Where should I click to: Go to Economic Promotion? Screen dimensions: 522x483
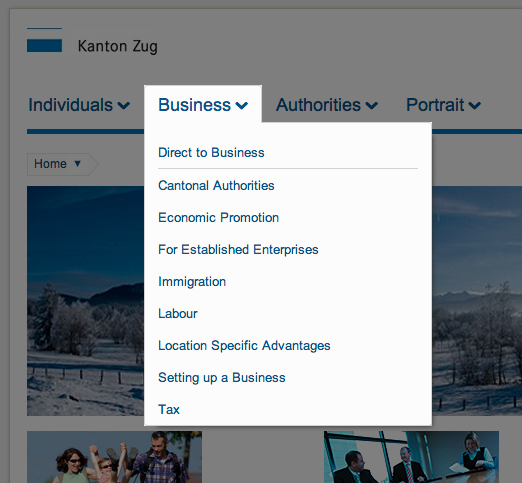[x=218, y=218]
